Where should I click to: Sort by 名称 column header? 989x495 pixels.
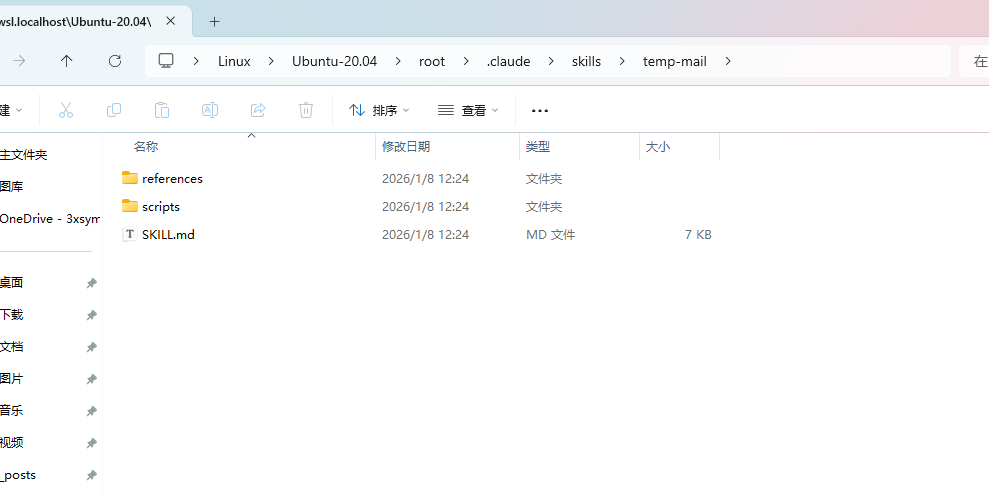[146, 147]
